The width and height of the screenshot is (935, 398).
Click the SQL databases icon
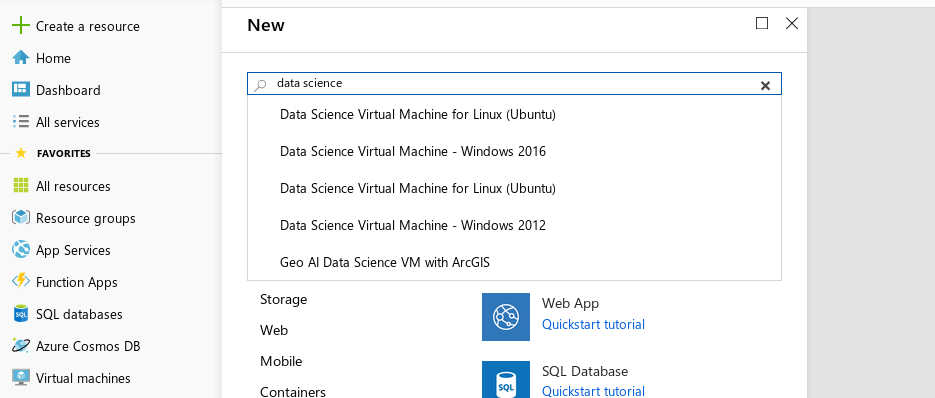[x=21, y=313]
